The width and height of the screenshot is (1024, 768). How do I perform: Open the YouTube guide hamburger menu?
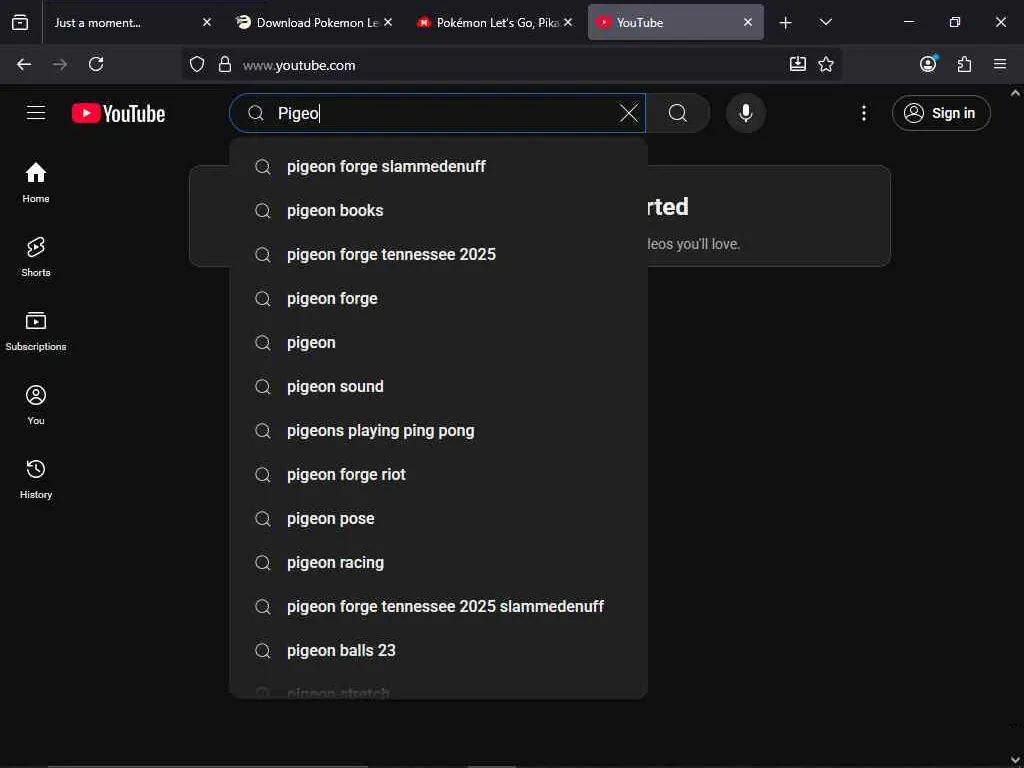click(x=36, y=113)
